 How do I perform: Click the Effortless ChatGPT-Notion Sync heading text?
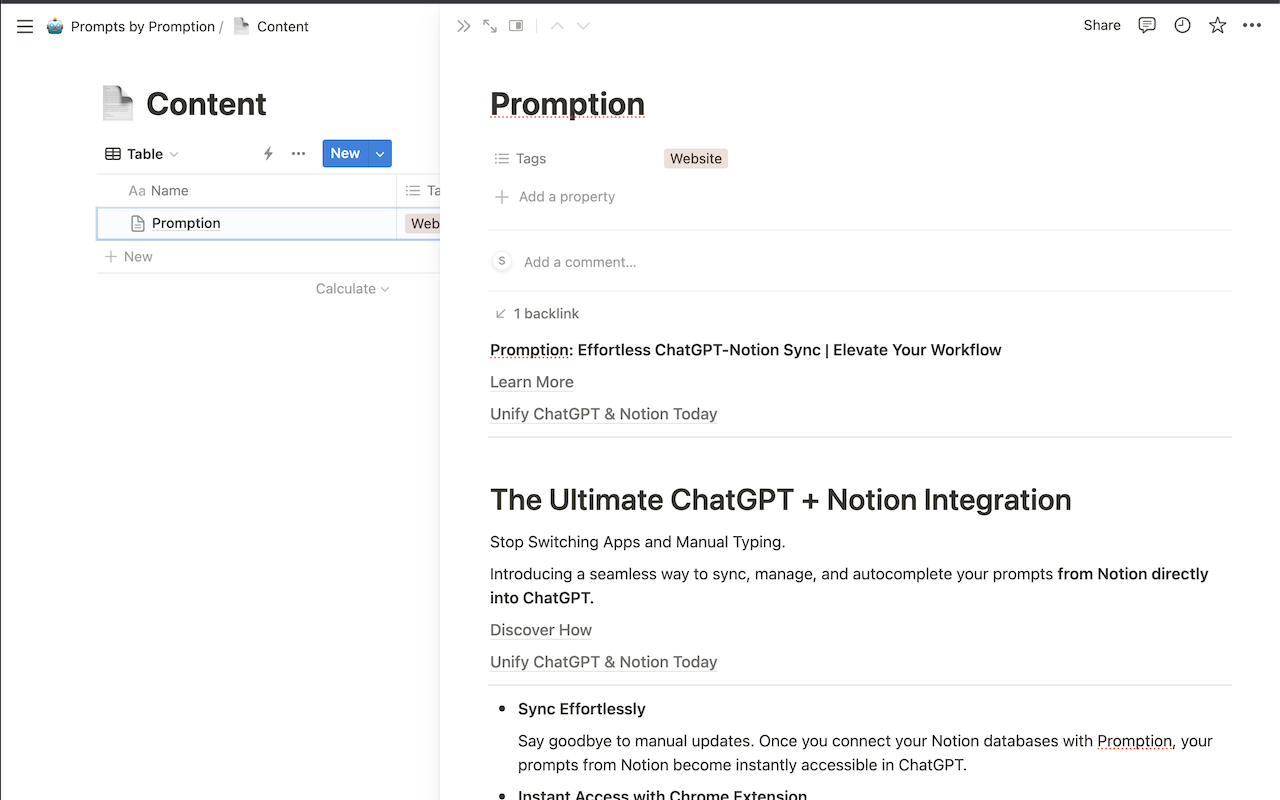tap(745, 350)
